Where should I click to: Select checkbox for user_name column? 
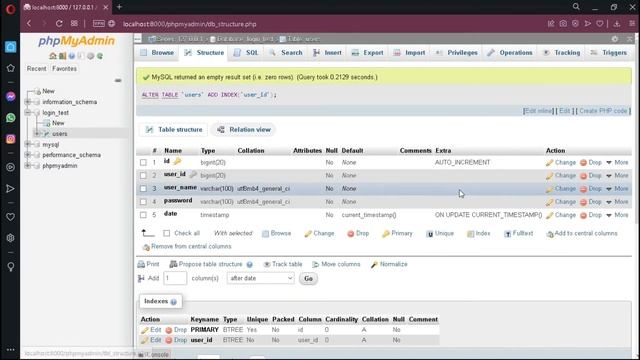143,189
